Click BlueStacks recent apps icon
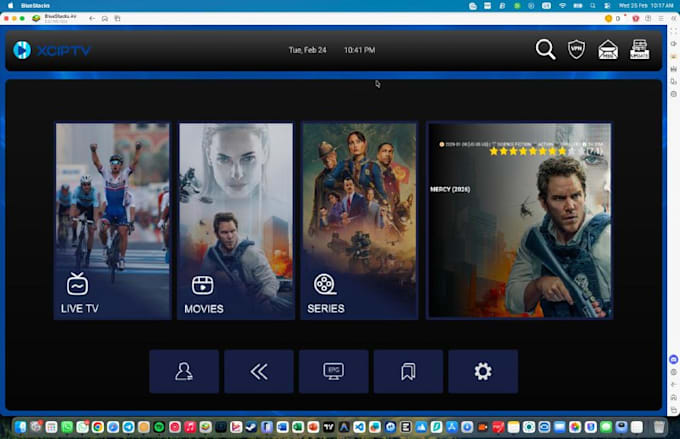 point(117,19)
